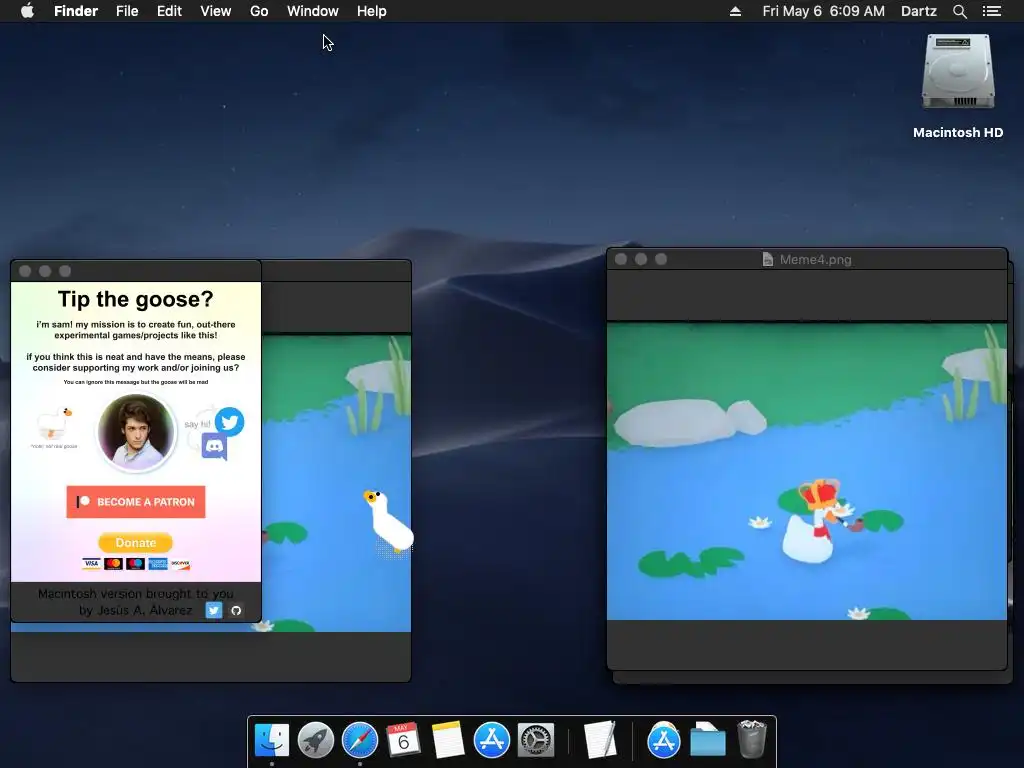
Task: Open App Store next to Notes in Dock
Action: pos(491,741)
